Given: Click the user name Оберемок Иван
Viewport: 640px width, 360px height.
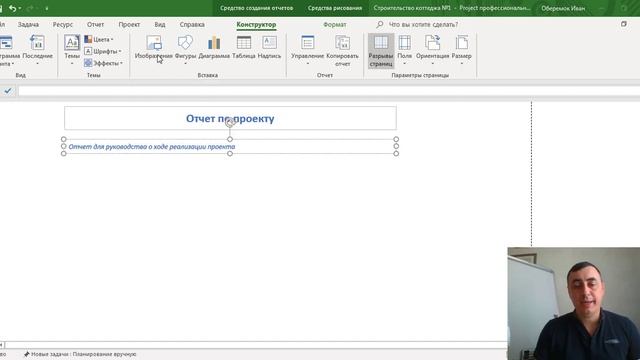Looking at the screenshot, I should click(563, 8).
